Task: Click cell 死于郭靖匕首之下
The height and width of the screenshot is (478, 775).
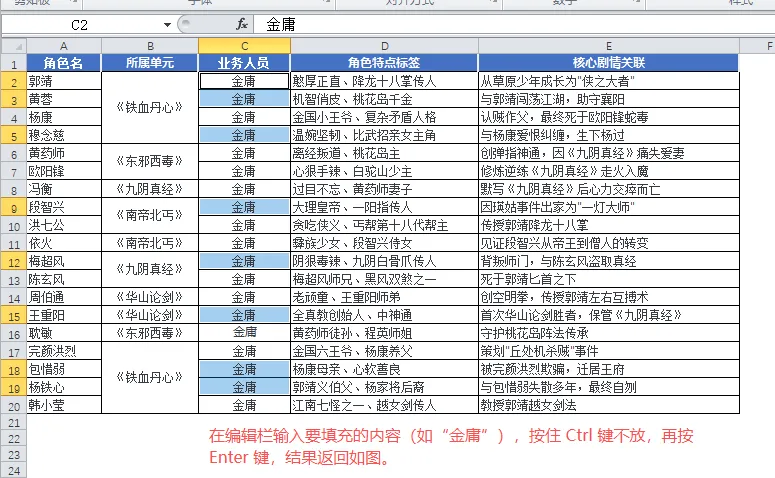Action: [608, 279]
